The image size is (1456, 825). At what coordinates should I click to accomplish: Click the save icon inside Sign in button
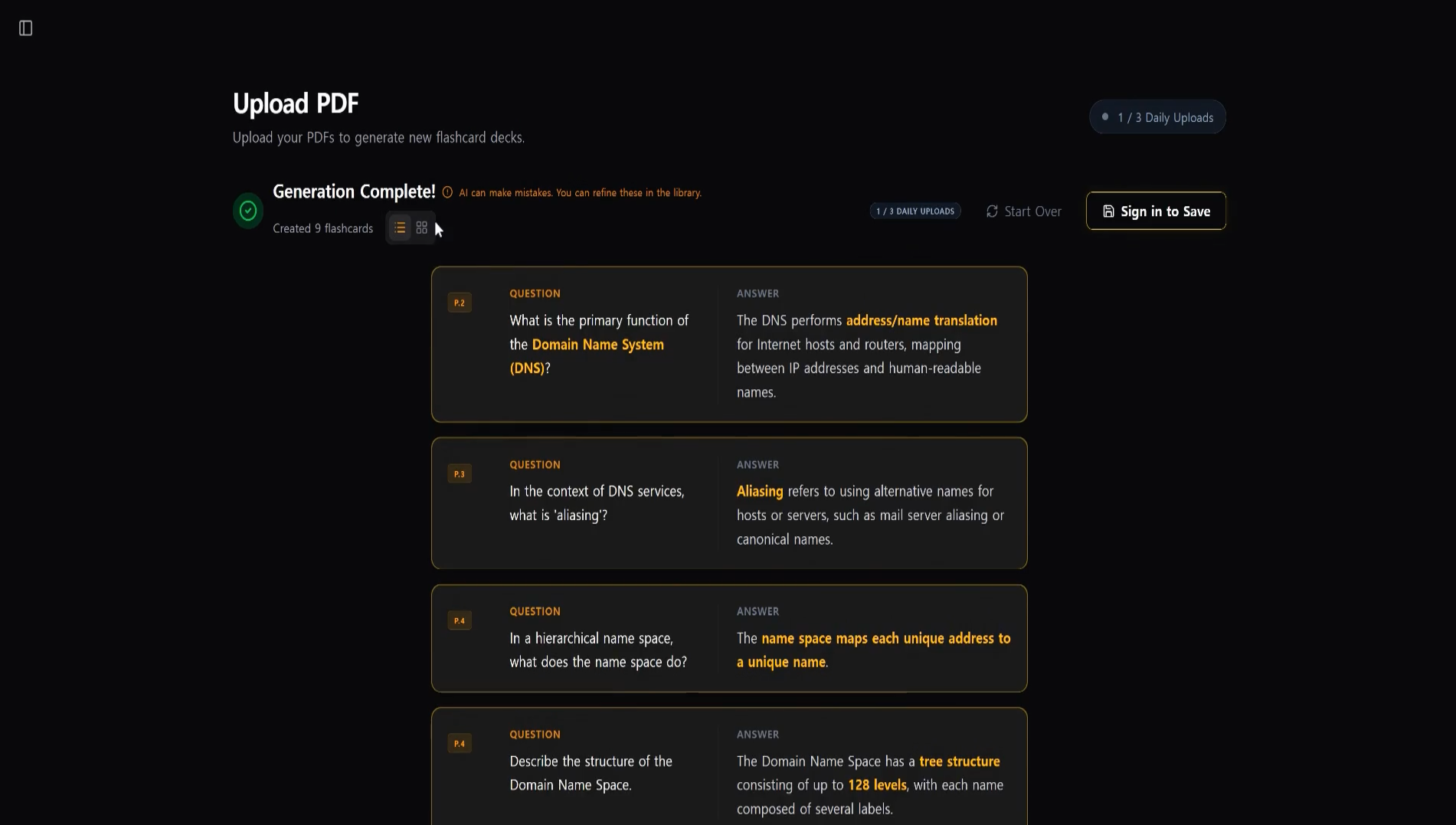point(1108,211)
